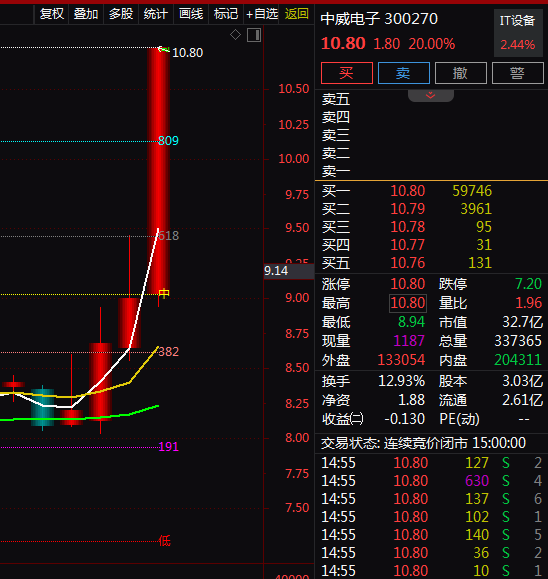Select the 买三 price 10.78
Viewport: 548px width, 579px height.
click(408, 227)
